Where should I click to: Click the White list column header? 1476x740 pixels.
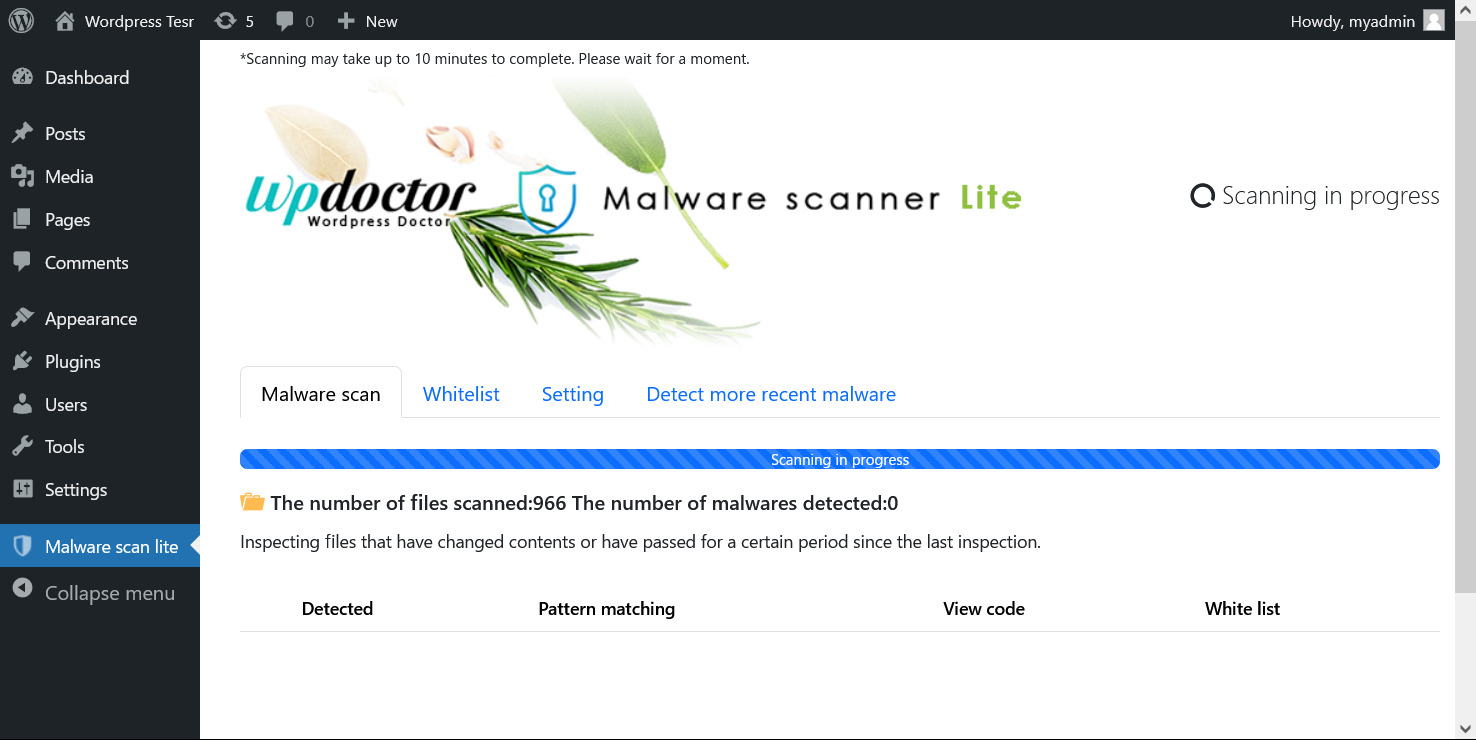[1243, 608]
